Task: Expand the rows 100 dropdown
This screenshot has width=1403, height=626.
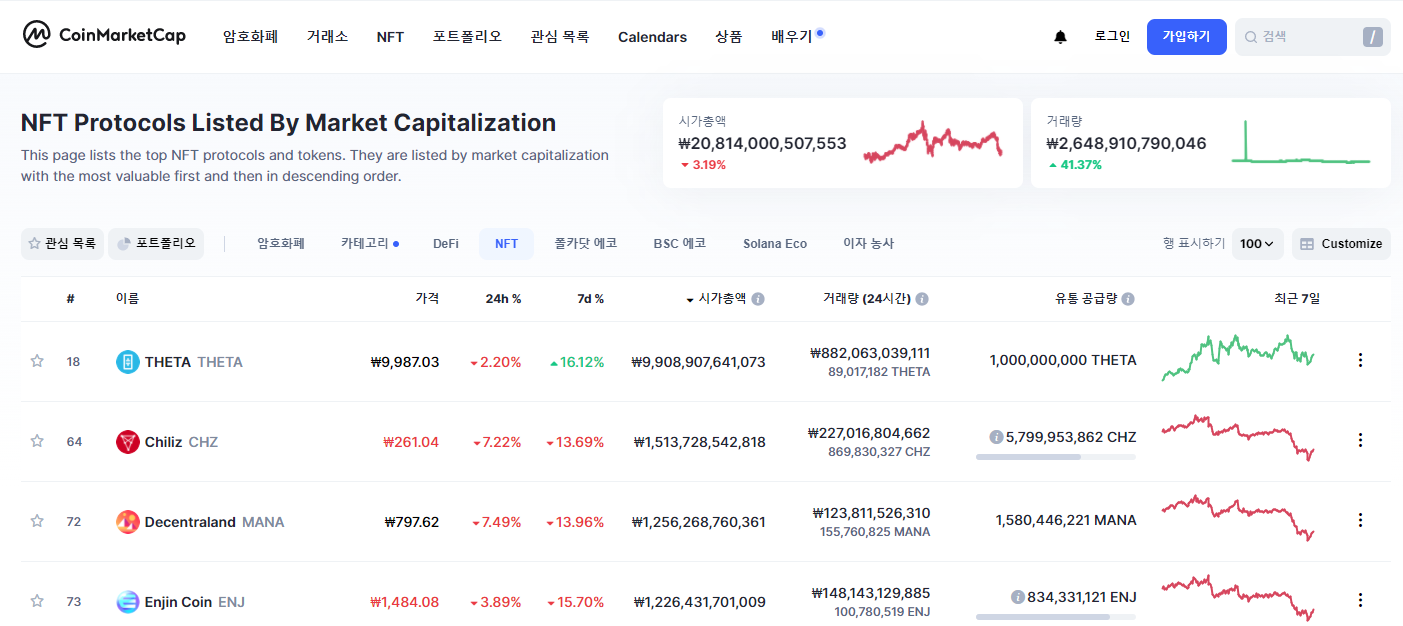Action: pos(1258,244)
